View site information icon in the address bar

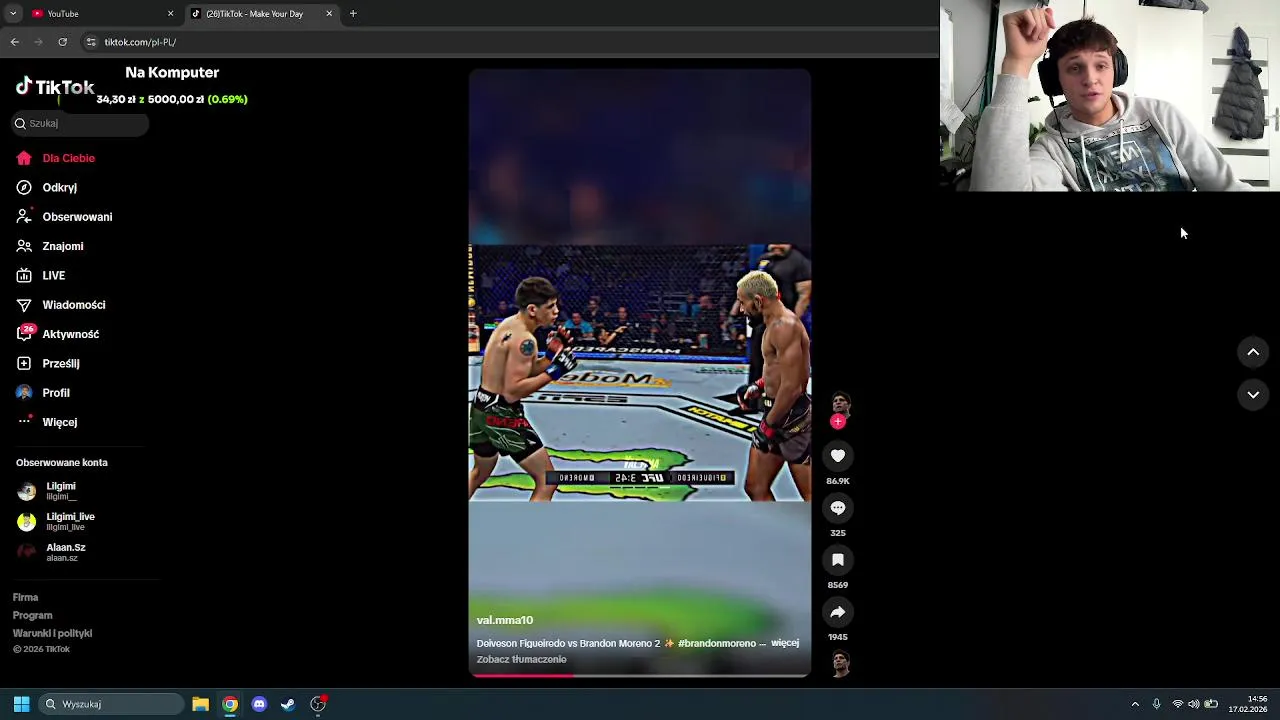tap(91, 42)
